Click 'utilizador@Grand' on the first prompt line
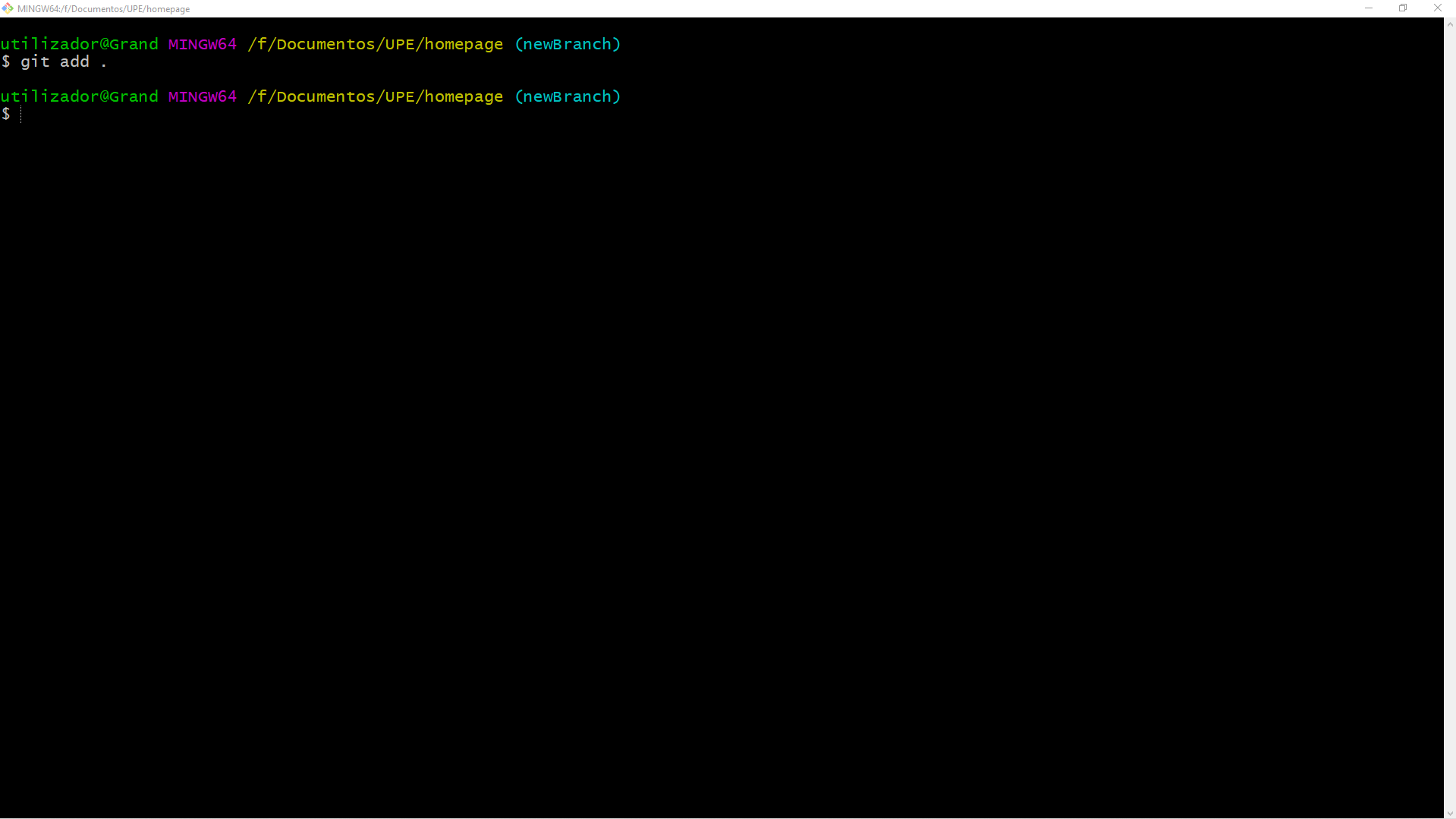Screen dimensions: 1456x819 point(80,45)
